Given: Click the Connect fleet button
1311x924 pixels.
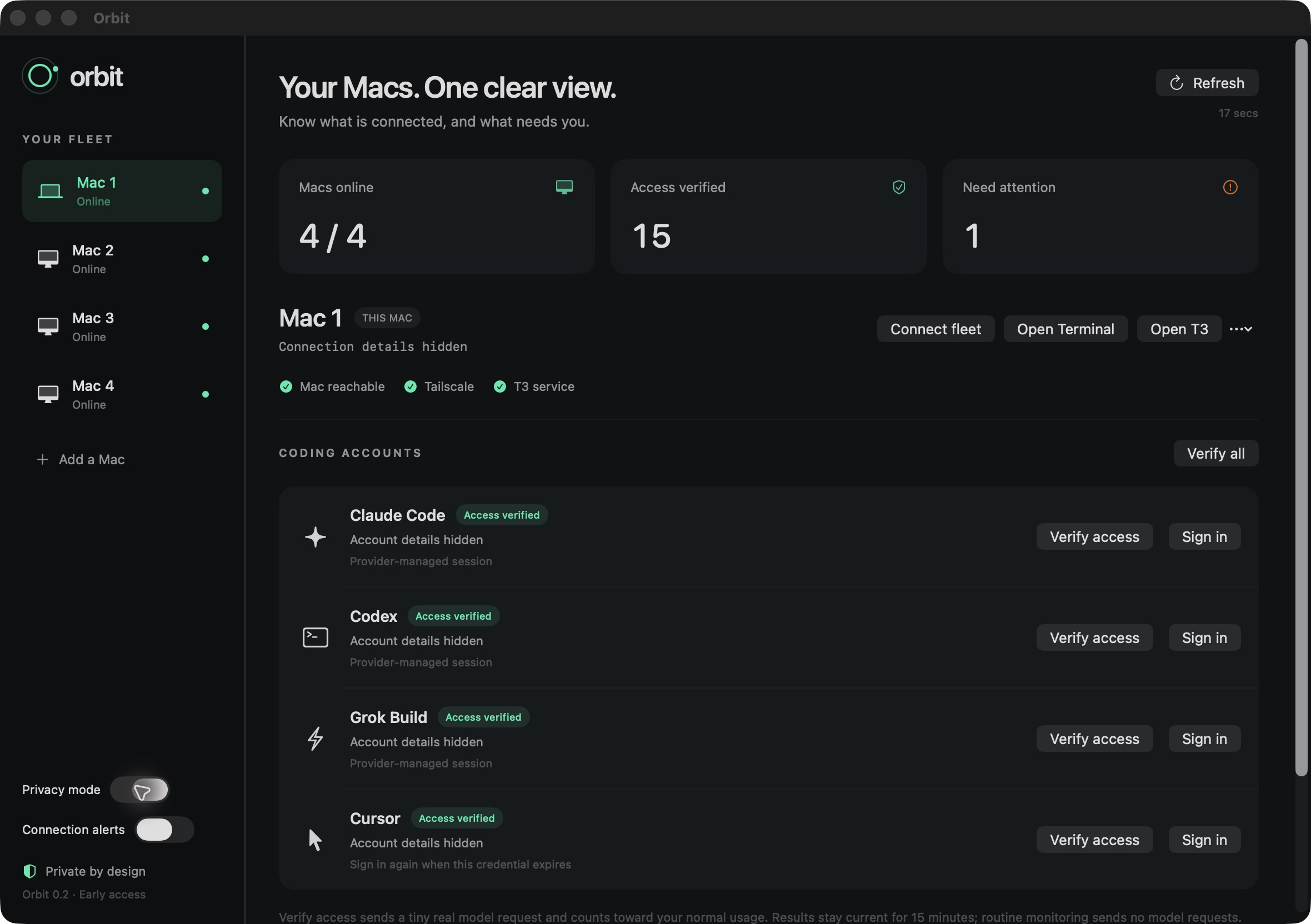Looking at the screenshot, I should point(935,329).
